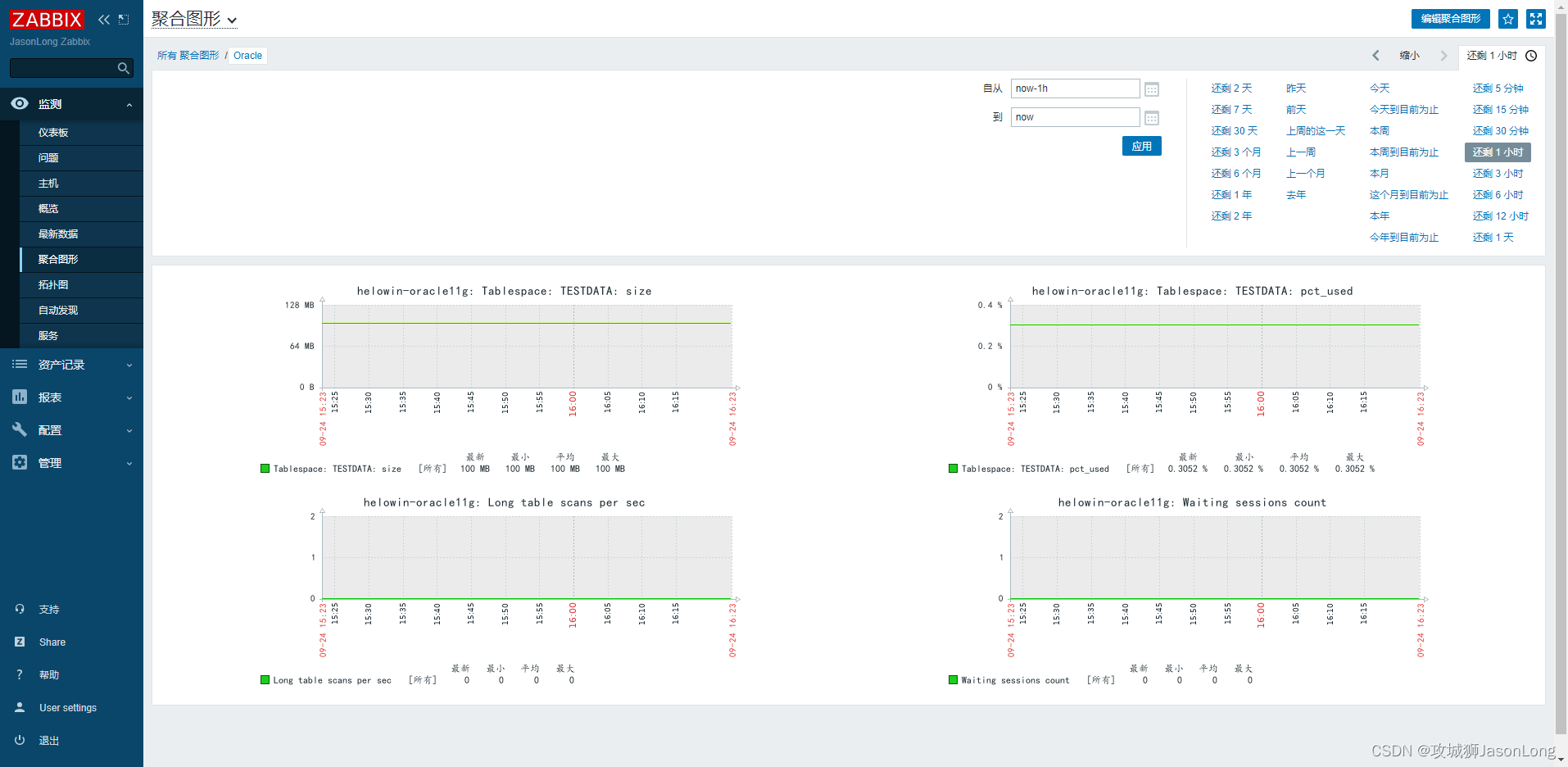The image size is (1568, 767).
Task: Click inside the now-1h time input field
Action: click(x=1073, y=88)
